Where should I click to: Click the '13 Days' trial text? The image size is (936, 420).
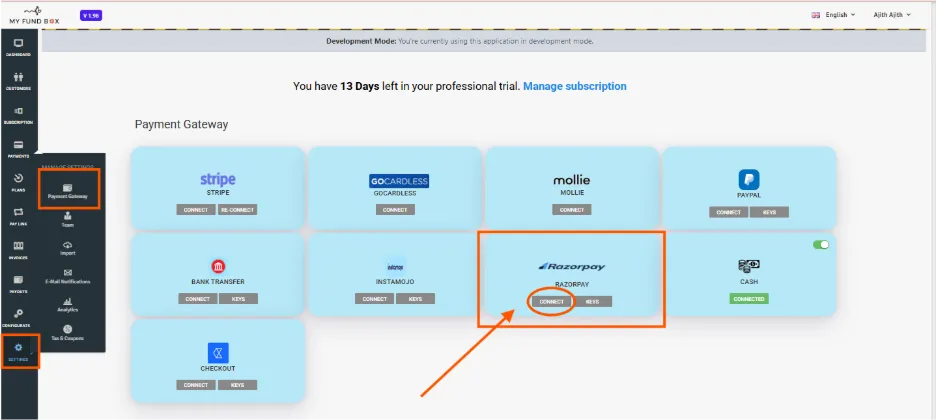point(359,86)
